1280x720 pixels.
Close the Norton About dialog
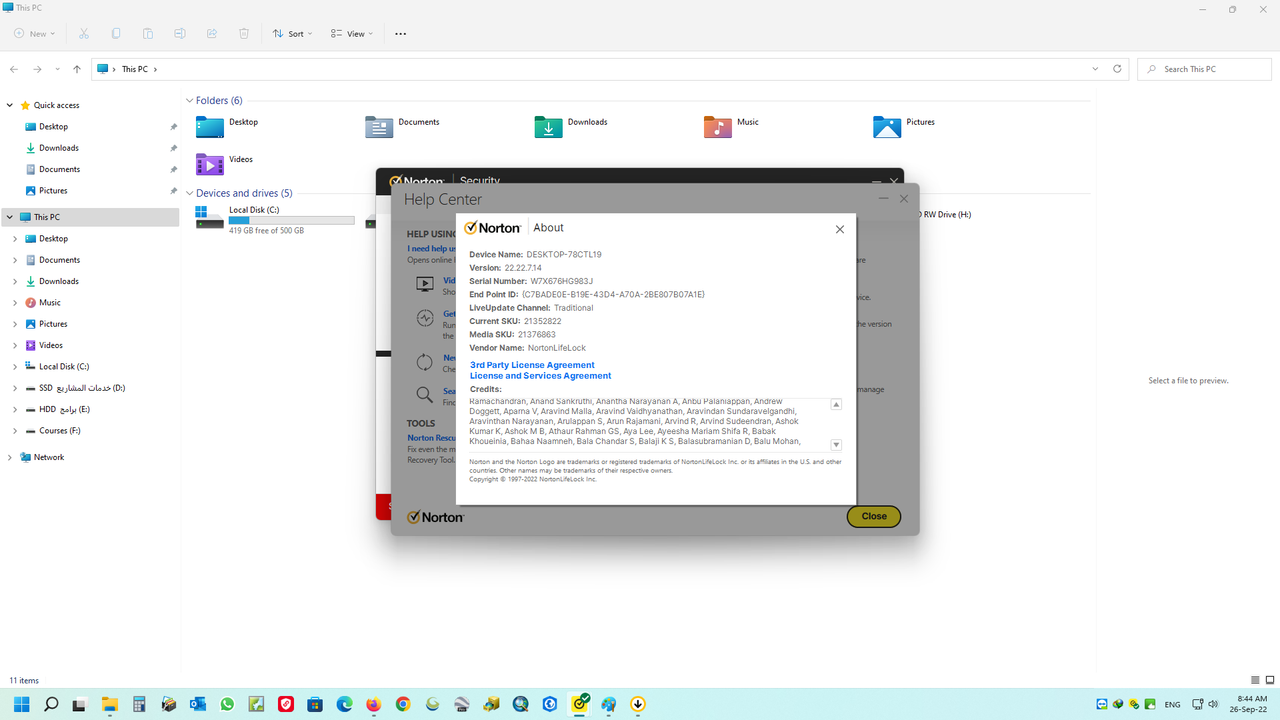coord(839,229)
